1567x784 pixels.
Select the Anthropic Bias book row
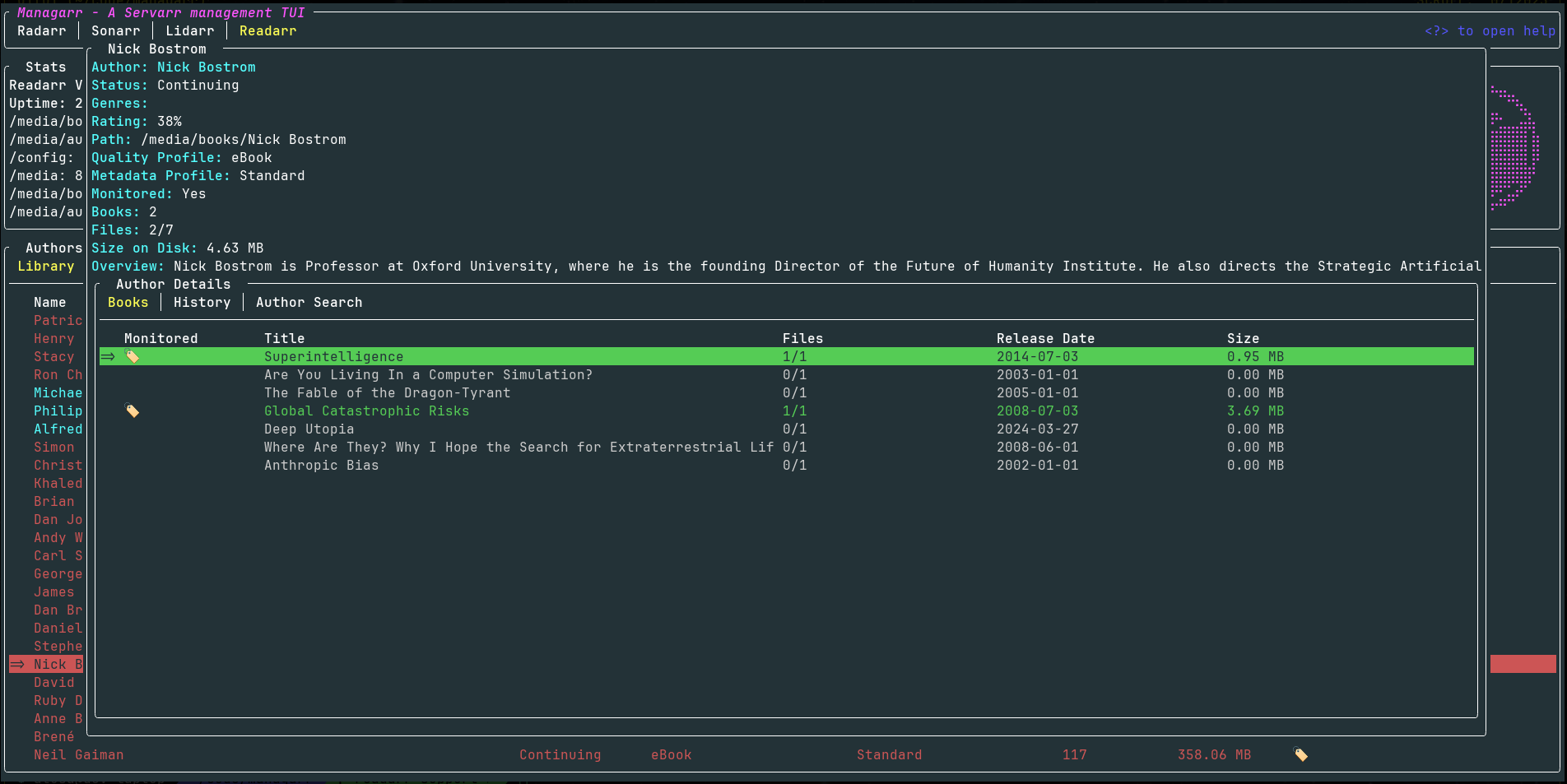(x=786, y=465)
